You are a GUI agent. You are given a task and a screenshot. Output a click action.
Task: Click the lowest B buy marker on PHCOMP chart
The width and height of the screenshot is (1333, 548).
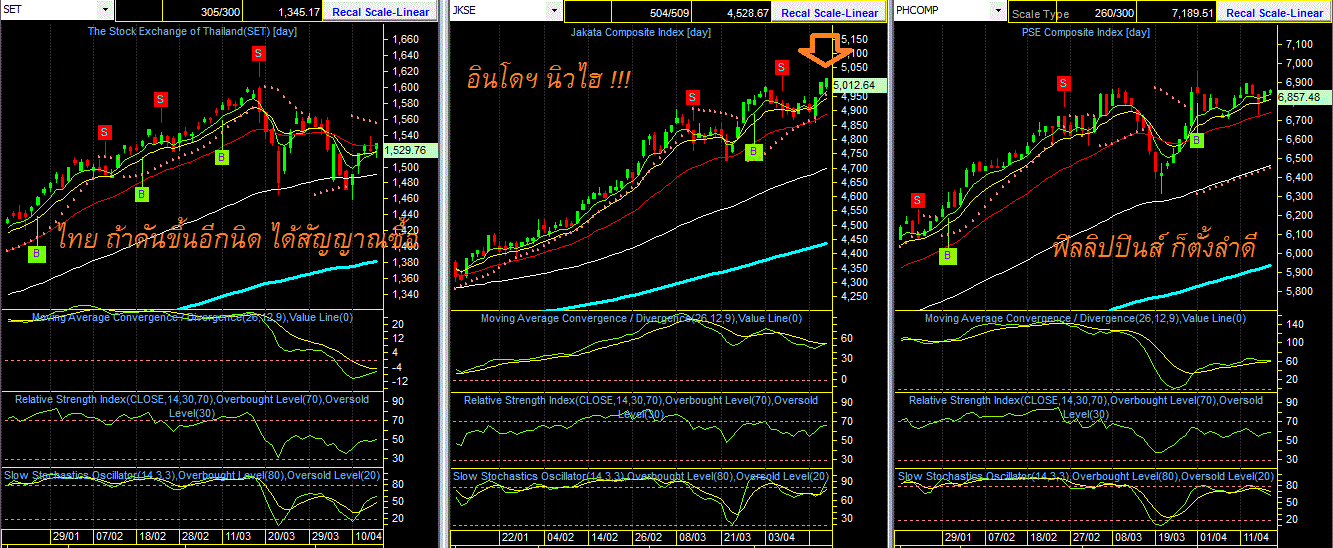[949, 256]
